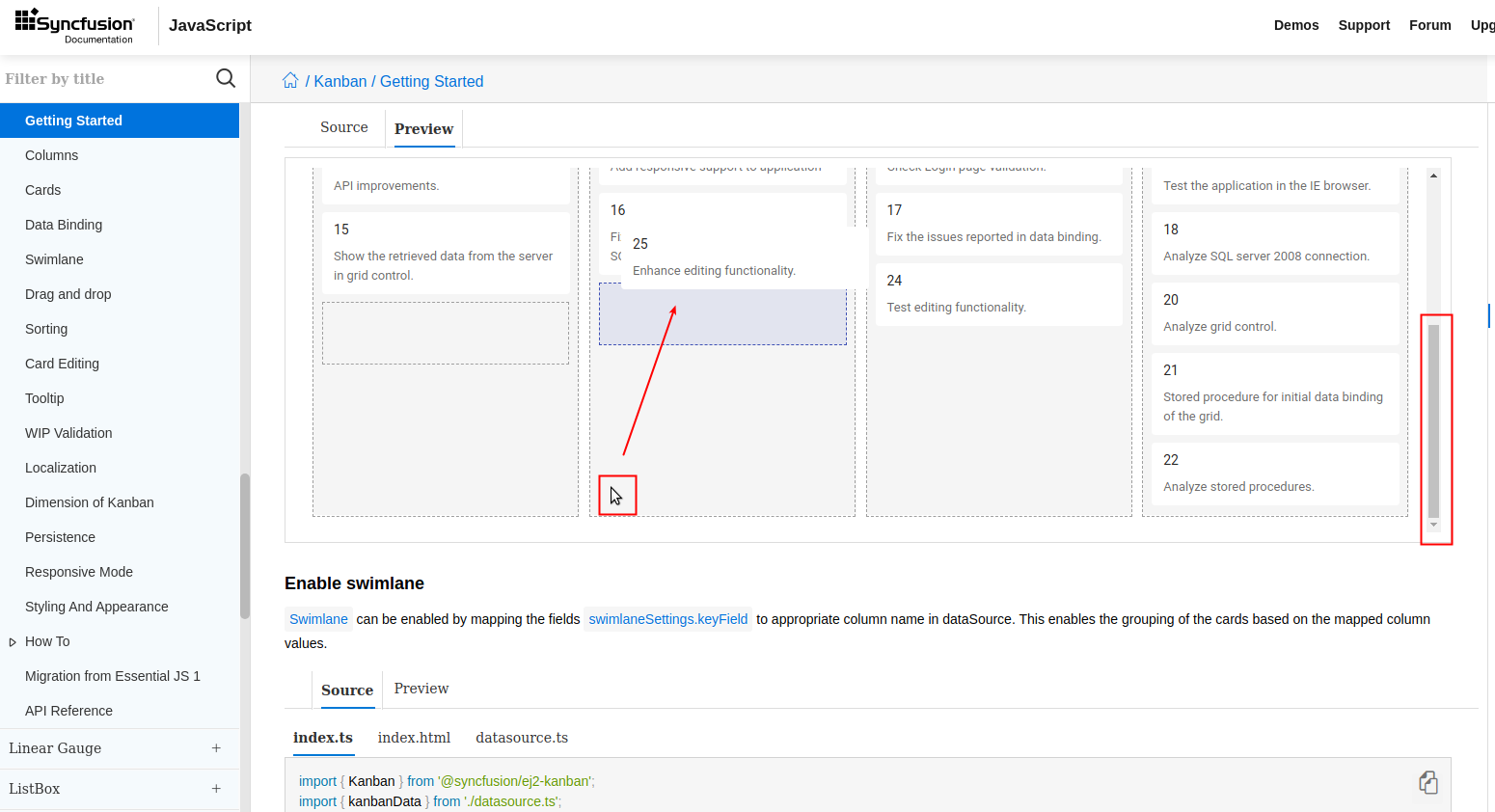This screenshot has width=1495, height=812.
Task: Expand the Linear Gauge section
Action: coord(216,748)
